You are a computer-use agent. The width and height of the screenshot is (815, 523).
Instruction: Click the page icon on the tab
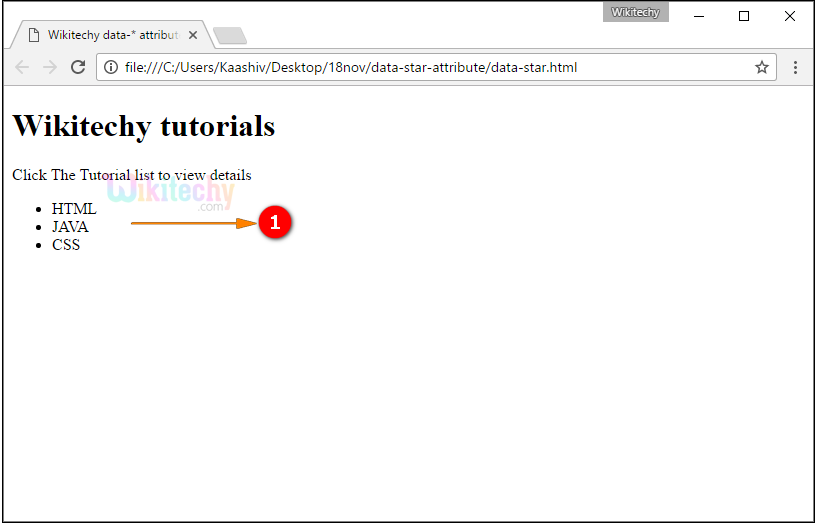34,35
